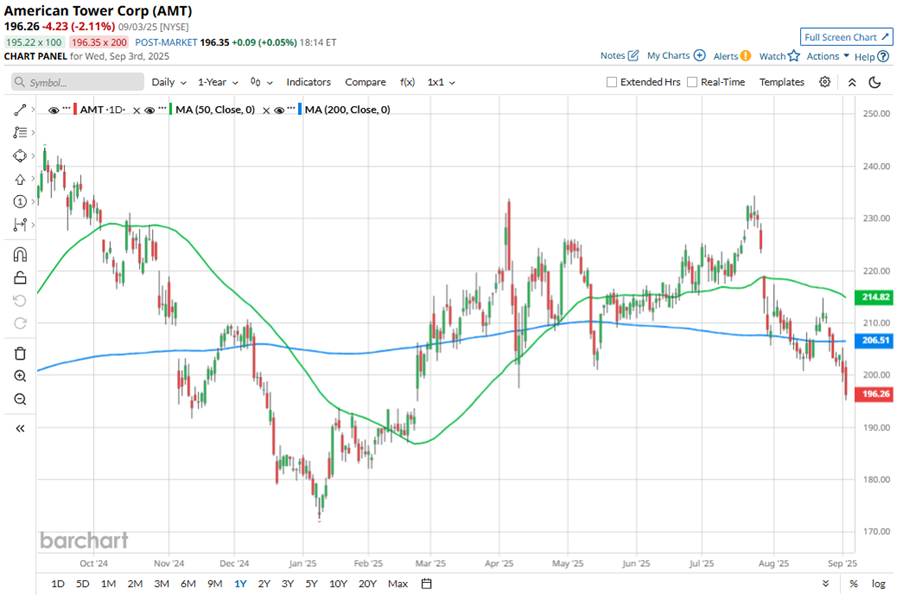Viewport: 903px width, 601px height.
Task: Add AMT to Watchlist star
Action: click(x=779, y=56)
